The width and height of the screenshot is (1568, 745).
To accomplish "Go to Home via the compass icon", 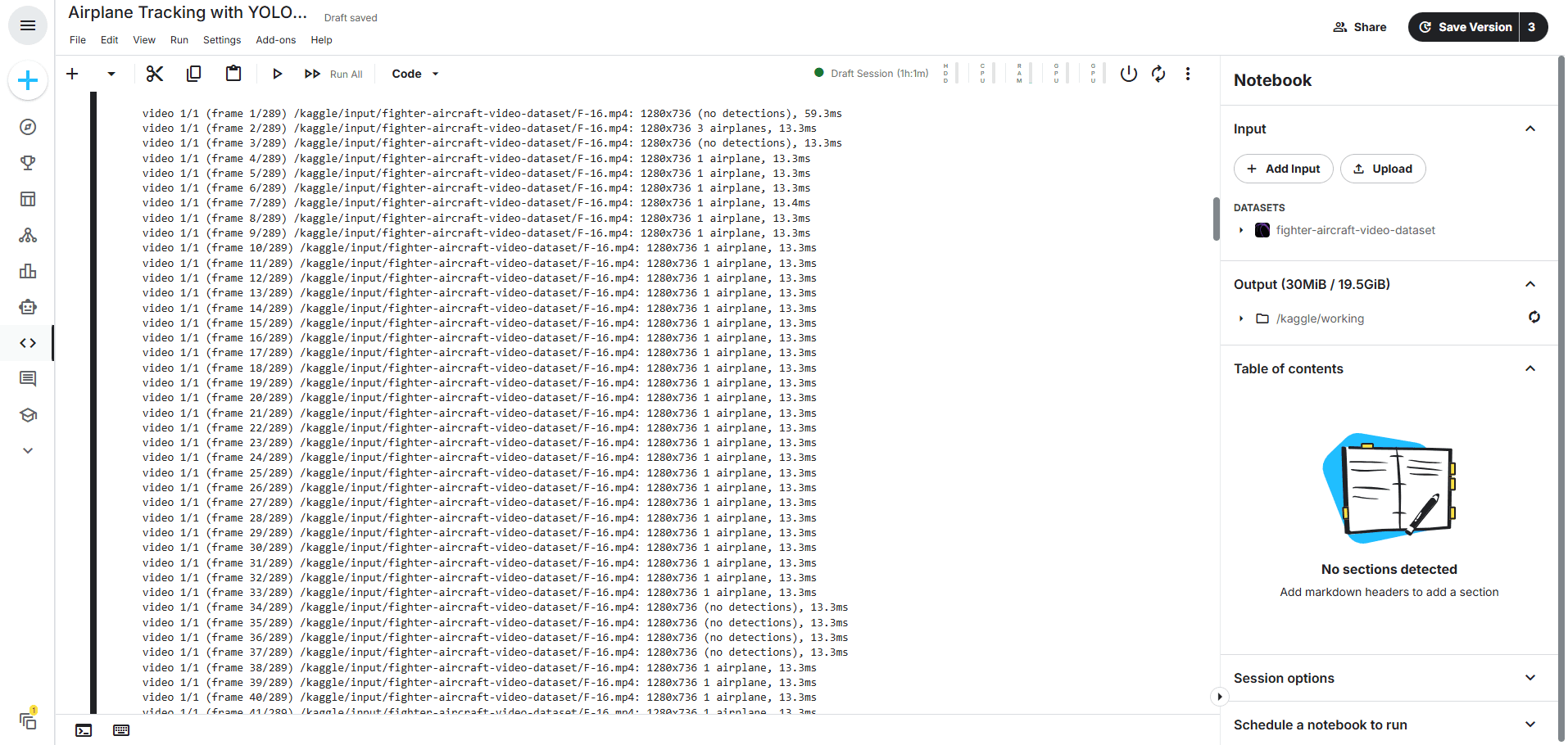I will 28,127.
